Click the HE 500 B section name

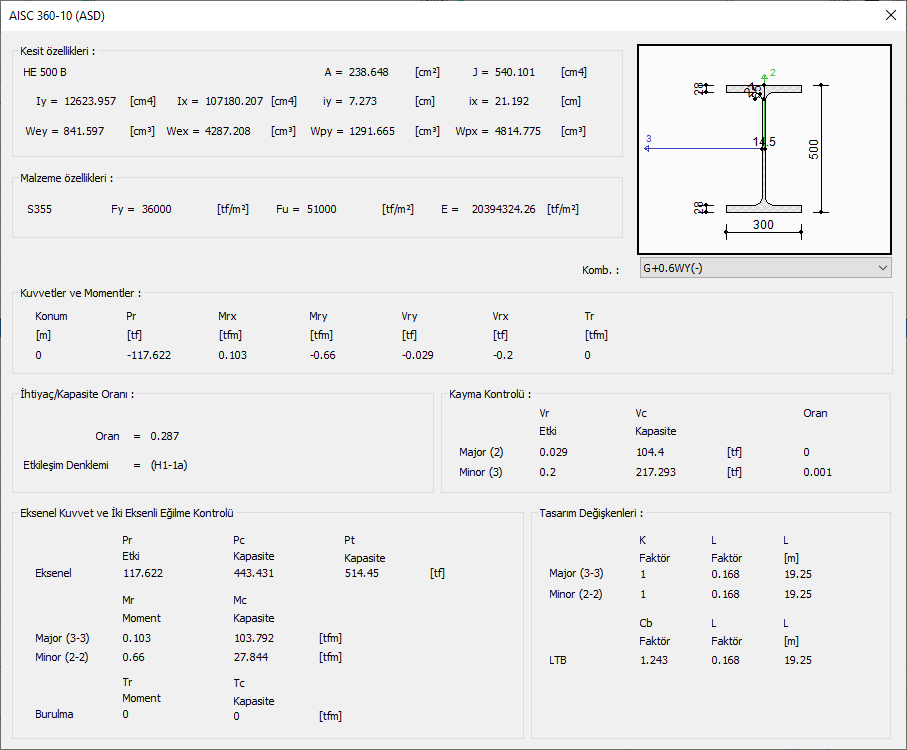45,72
